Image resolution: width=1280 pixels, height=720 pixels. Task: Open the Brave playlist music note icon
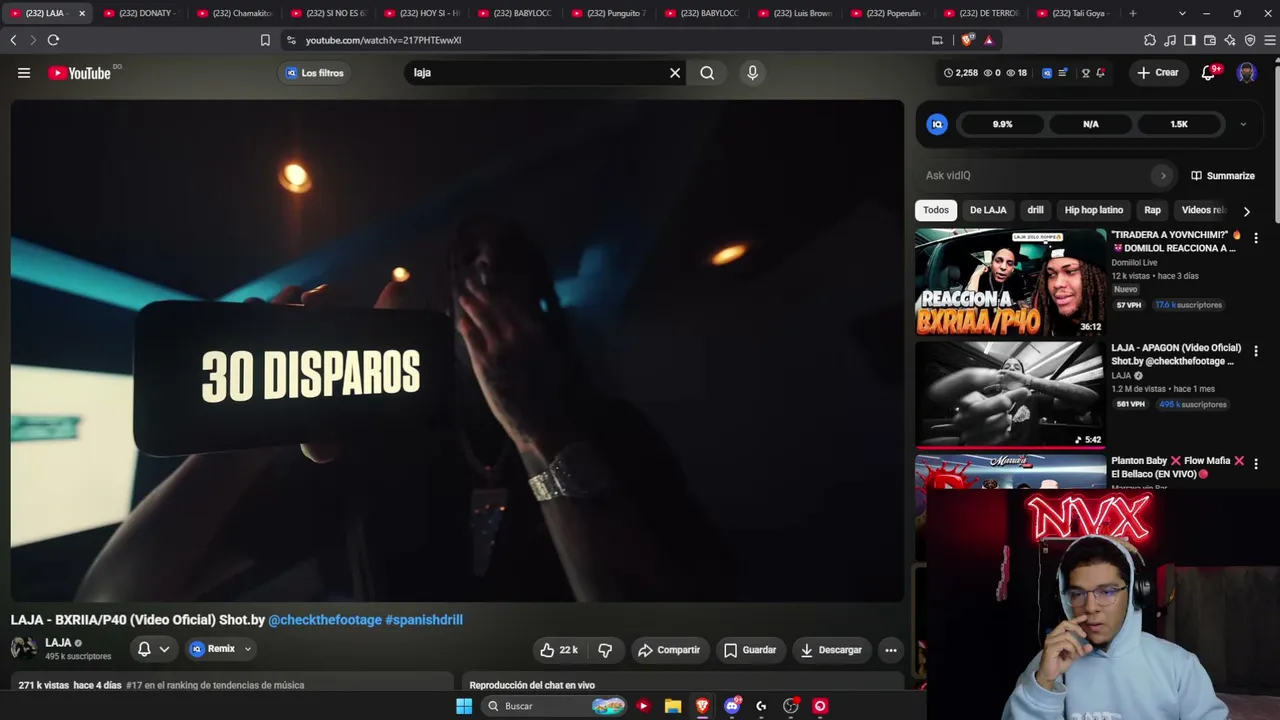coord(1170,40)
